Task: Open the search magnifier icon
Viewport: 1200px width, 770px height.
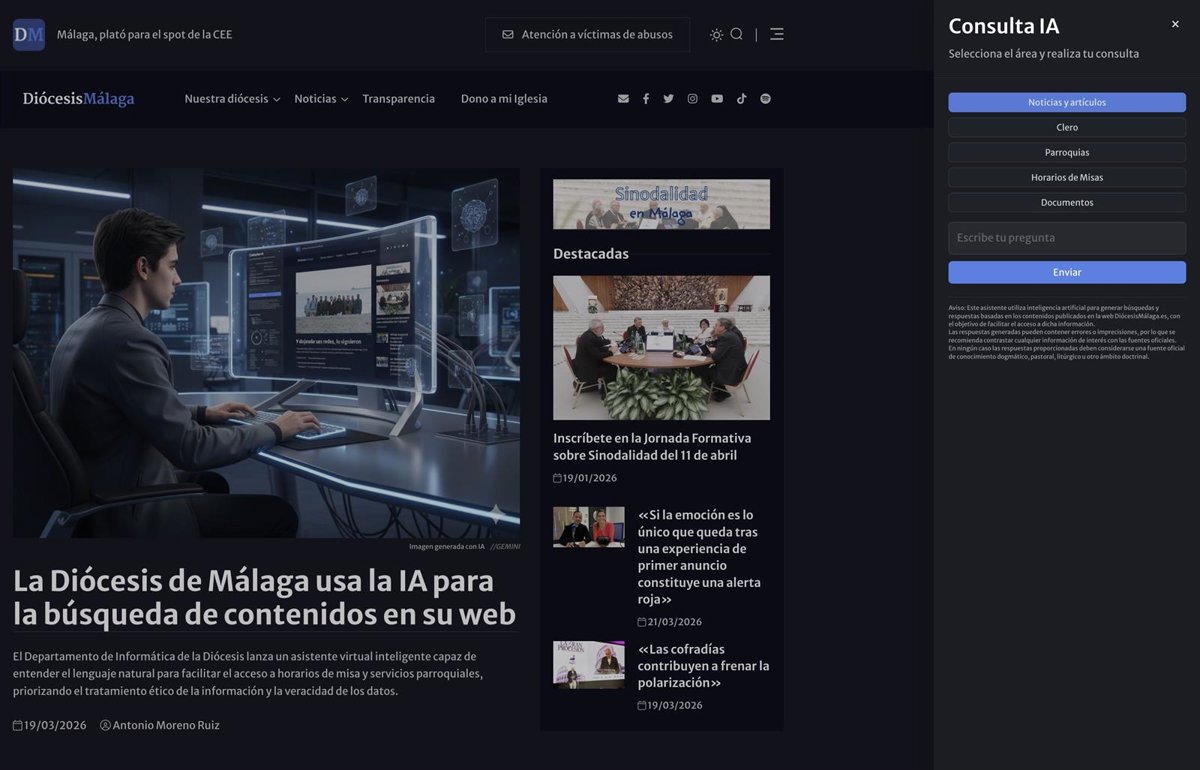Action: pyautogui.click(x=737, y=34)
